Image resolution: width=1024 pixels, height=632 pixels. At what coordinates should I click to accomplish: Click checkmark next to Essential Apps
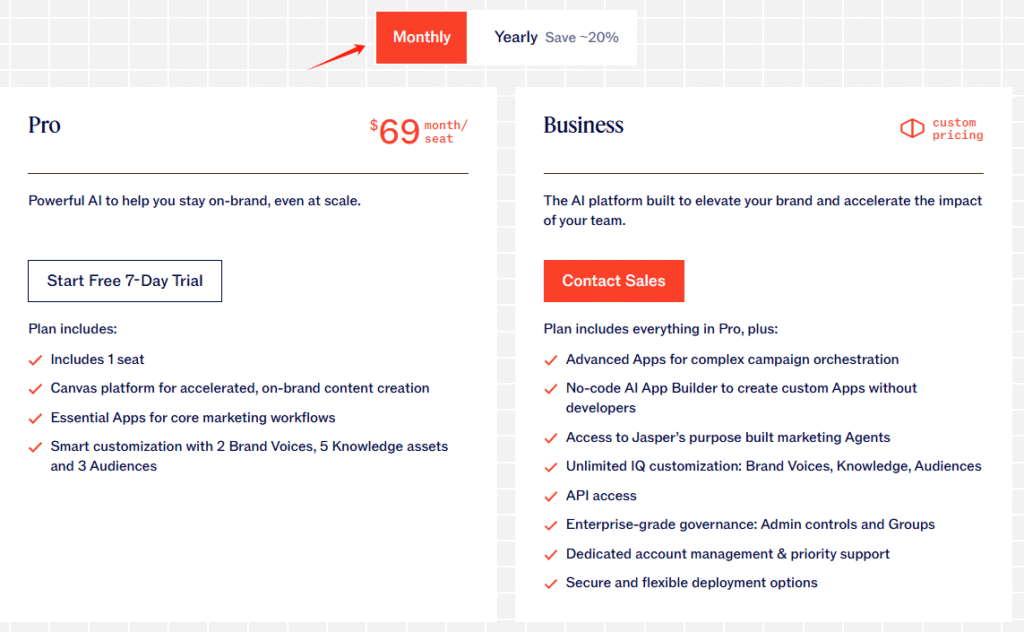(35, 418)
